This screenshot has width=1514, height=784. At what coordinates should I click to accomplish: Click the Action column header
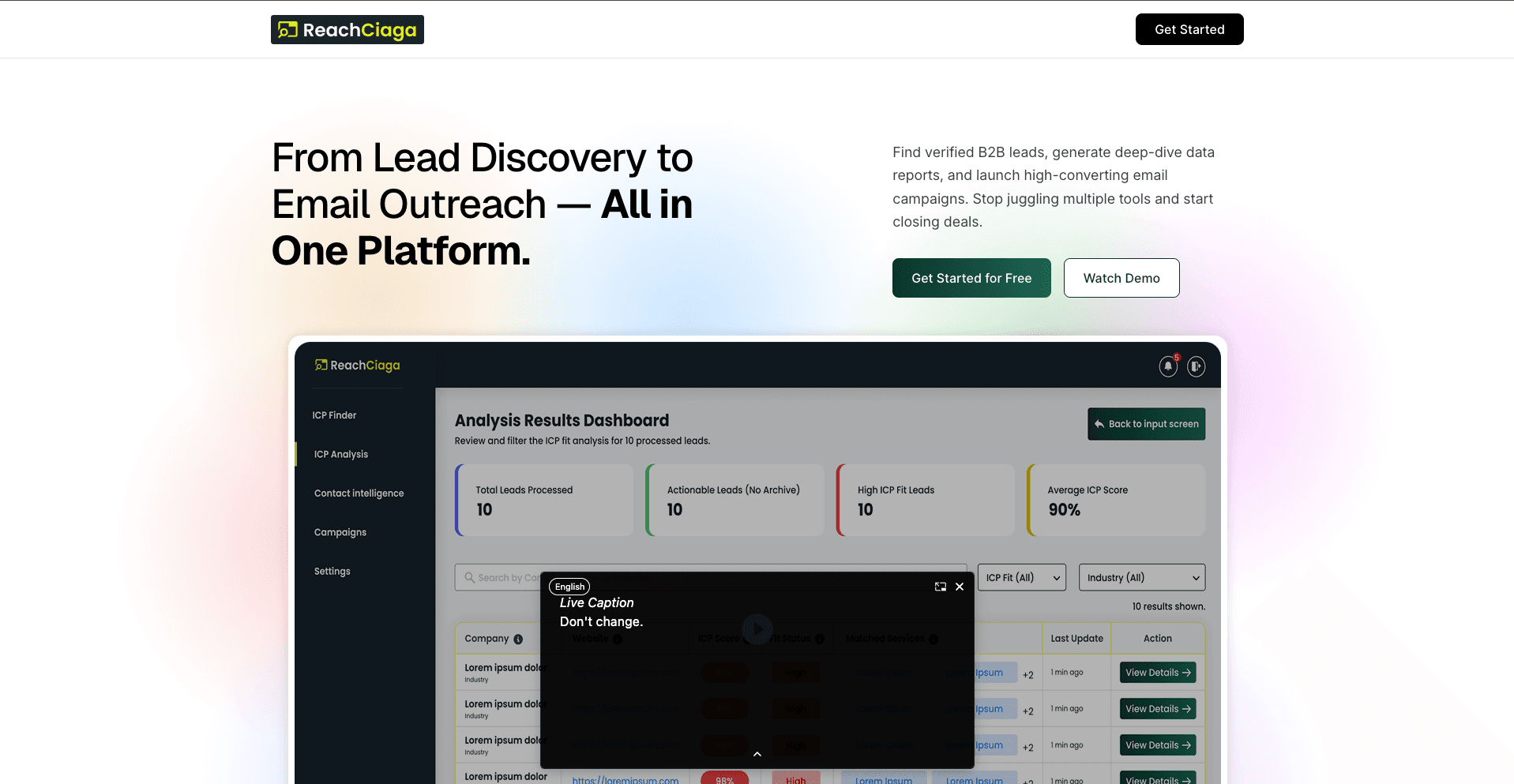pyautogui.click(x=1158, y=639)
